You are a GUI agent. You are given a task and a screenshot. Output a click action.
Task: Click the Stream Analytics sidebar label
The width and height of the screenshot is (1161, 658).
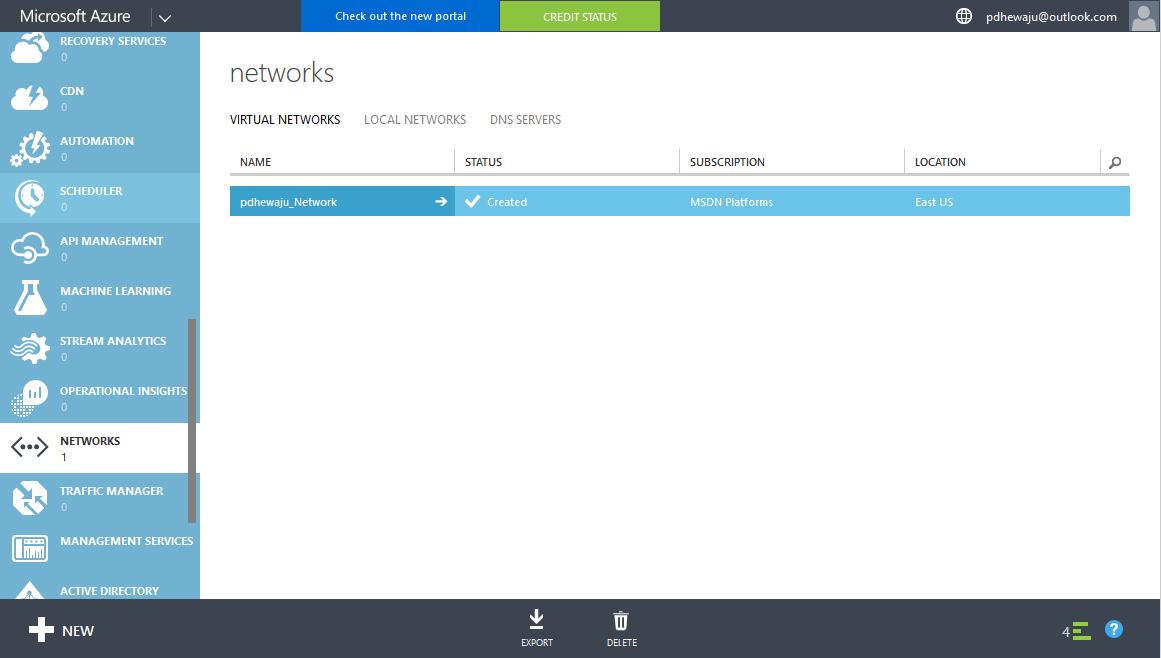pos(113,340)
